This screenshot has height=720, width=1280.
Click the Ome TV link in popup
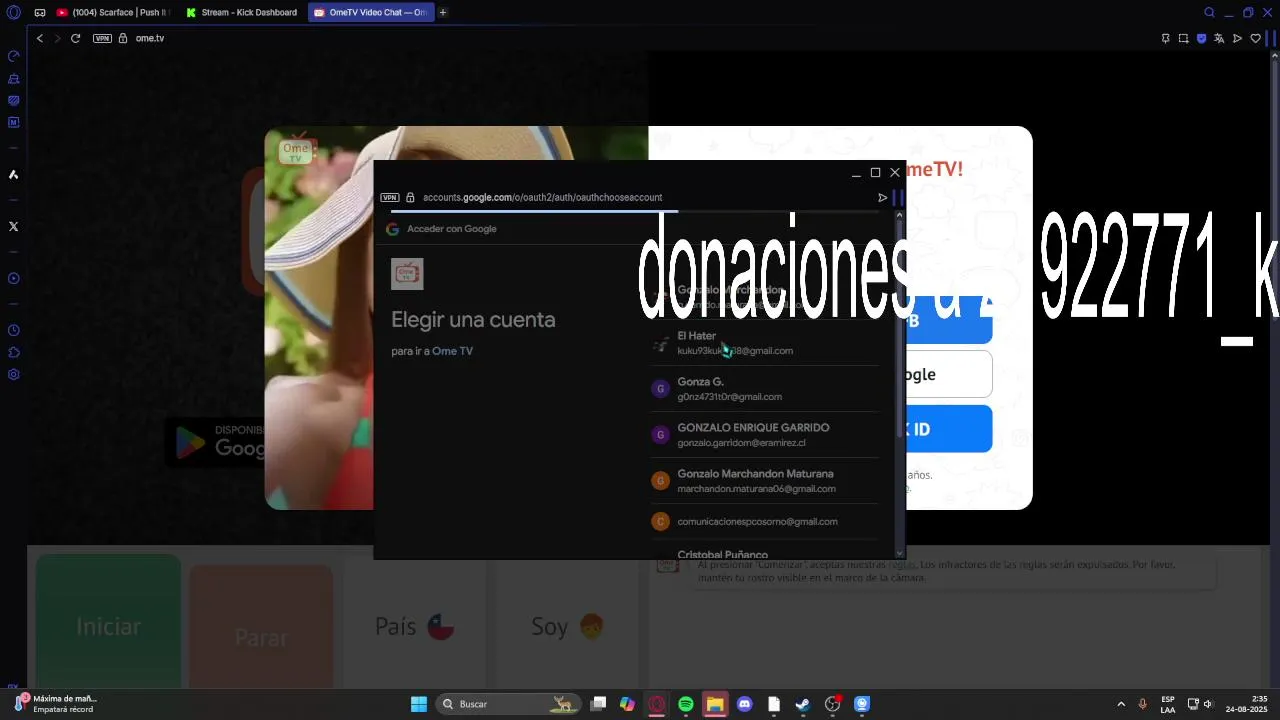(452, 351)
